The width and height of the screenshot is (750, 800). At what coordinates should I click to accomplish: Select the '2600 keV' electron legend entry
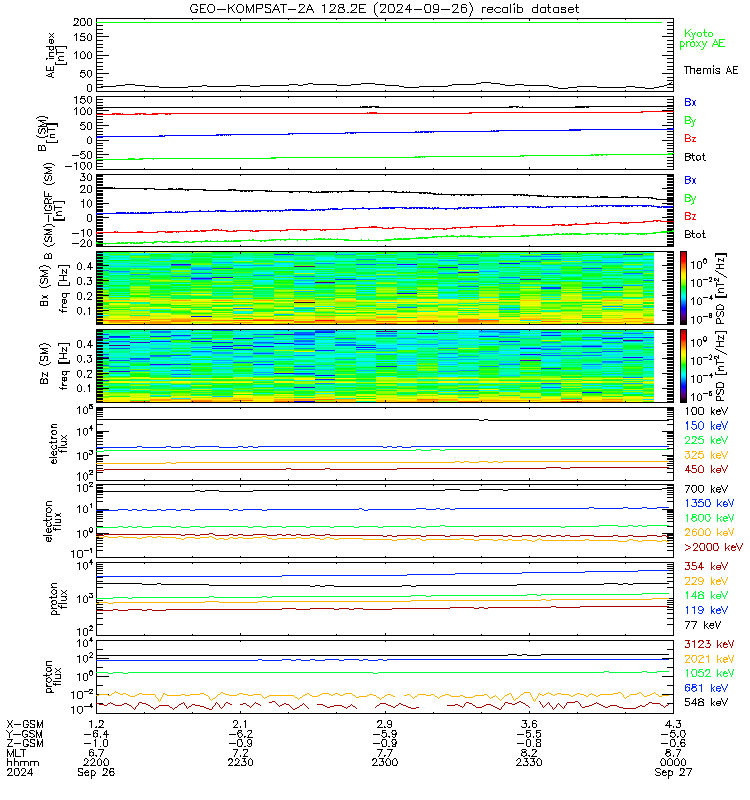pos(709,532)
